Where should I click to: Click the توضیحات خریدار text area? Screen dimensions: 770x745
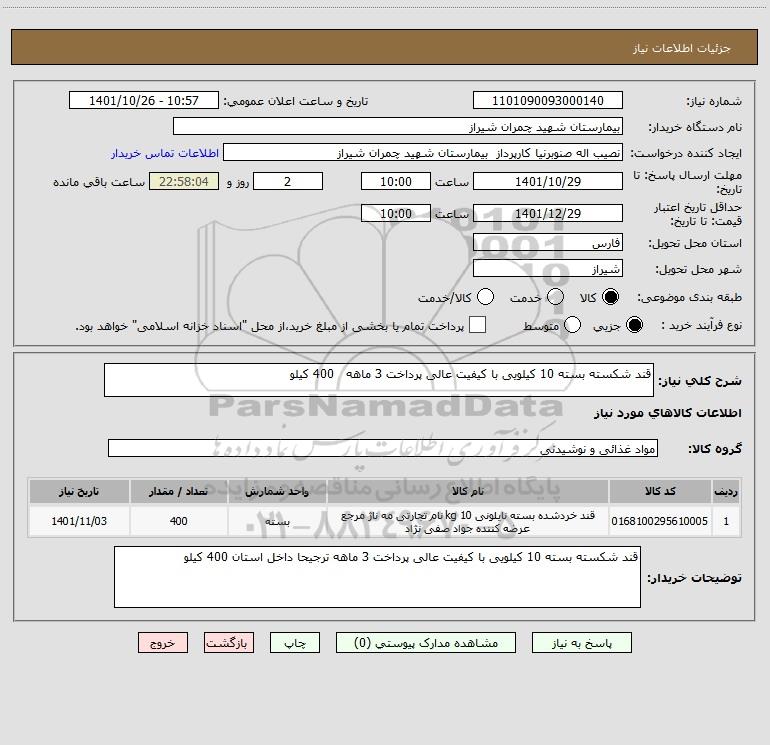[x=377, y=577]
